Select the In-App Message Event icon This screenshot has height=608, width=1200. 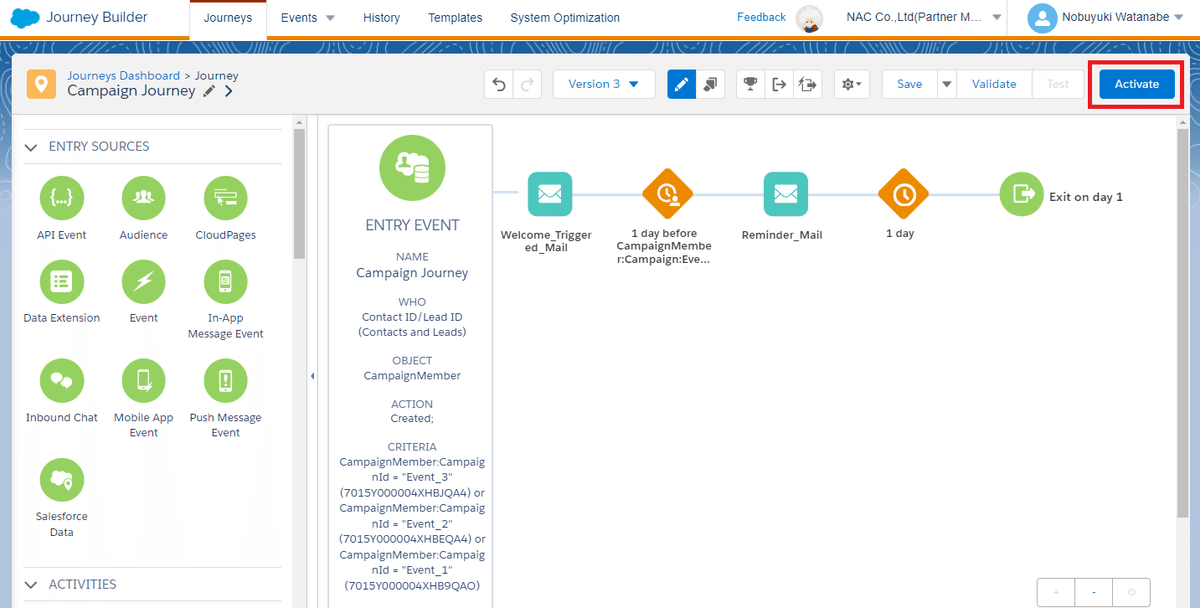pyautogui.click(x=225, y=281)
